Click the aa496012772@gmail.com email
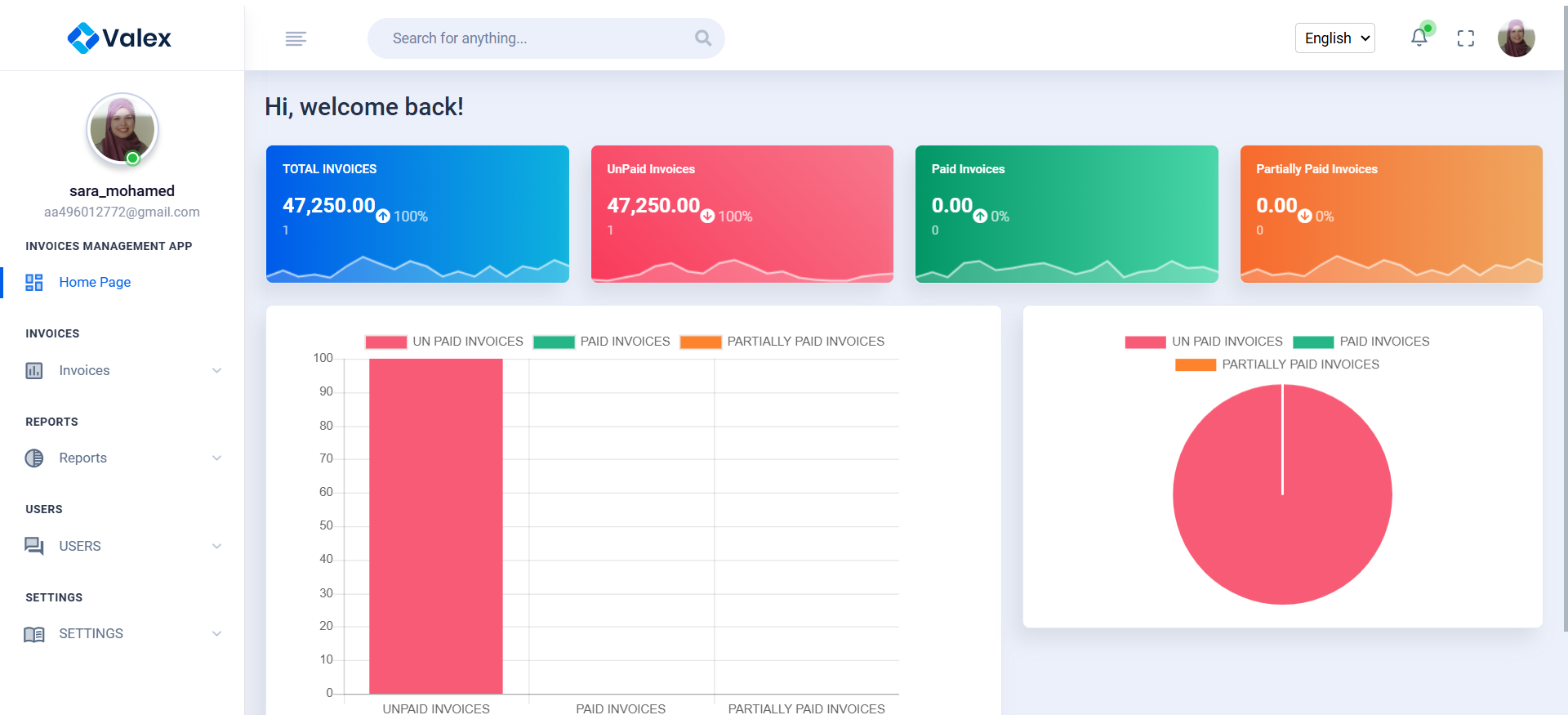Screen dimensions: 1568x715 click(122, 212)
